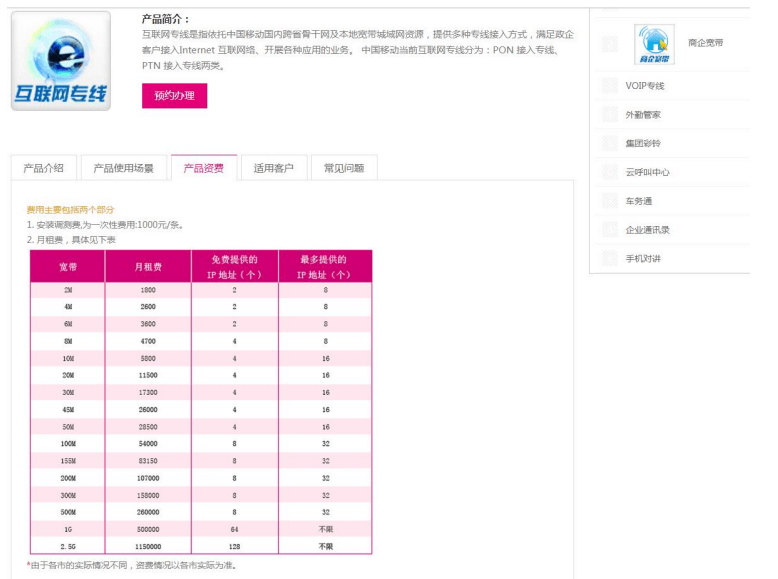Click the 免费提供的 IP地址 column header
Image resolution: width=778 pixels, height=579 pixels.
(235, 267)
